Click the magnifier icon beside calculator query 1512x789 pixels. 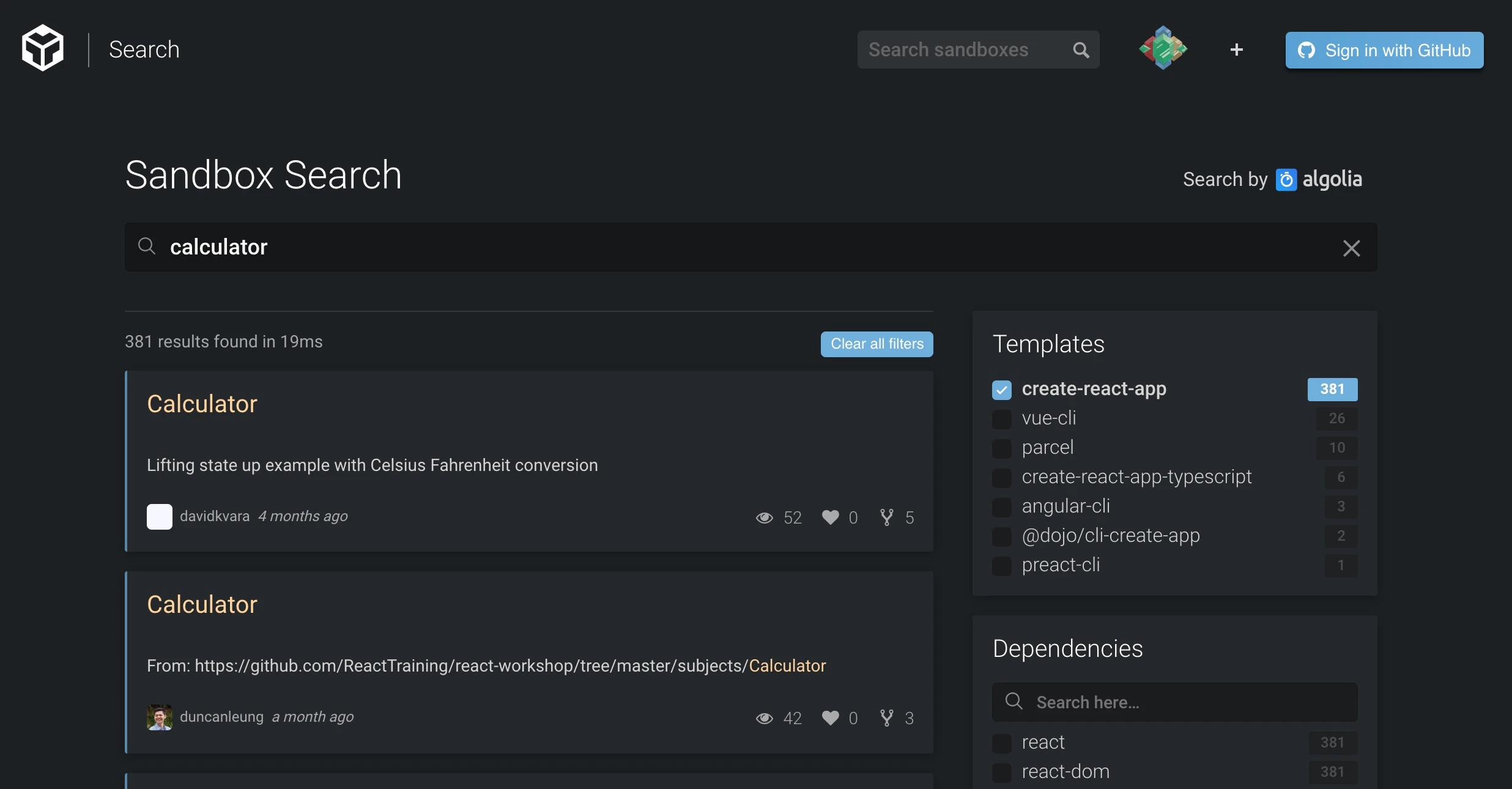click(147, 246)
